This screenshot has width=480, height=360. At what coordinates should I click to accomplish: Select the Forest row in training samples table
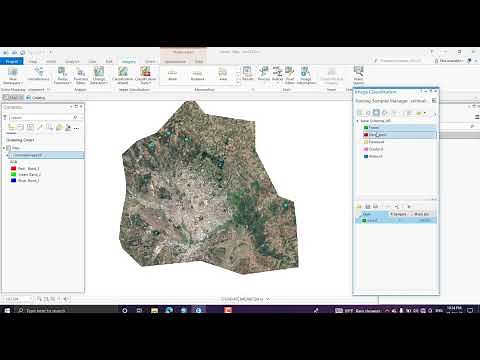(396, 220)
